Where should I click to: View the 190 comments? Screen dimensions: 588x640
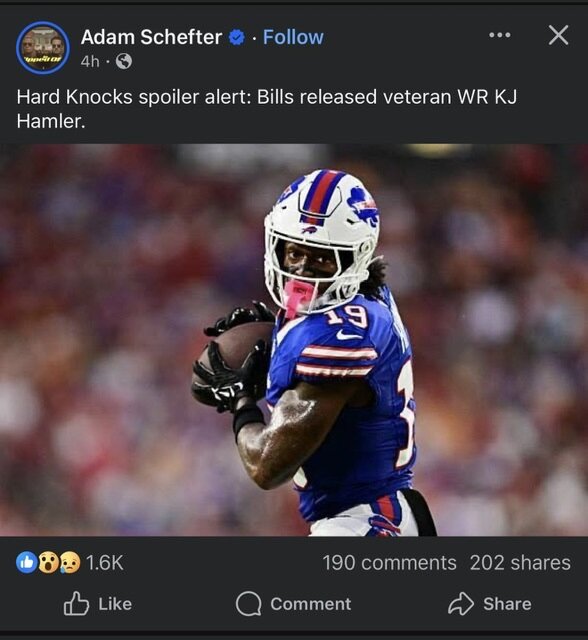(389, 563)
